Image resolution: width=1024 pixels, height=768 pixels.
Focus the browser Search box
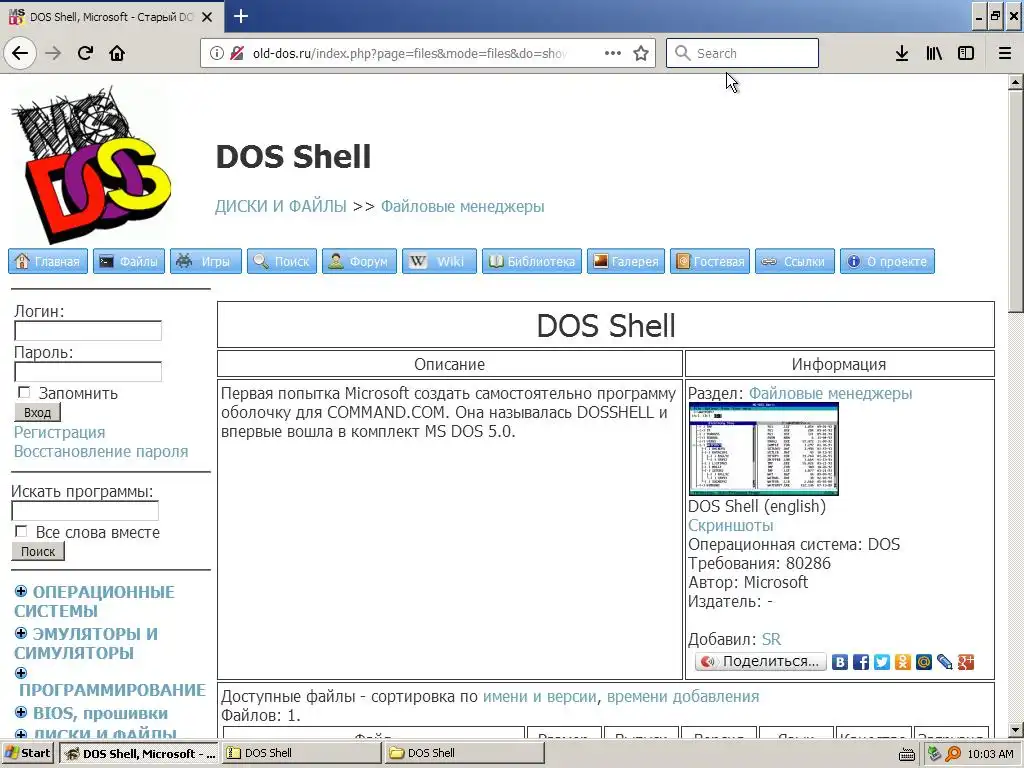[x=743, y=53]
